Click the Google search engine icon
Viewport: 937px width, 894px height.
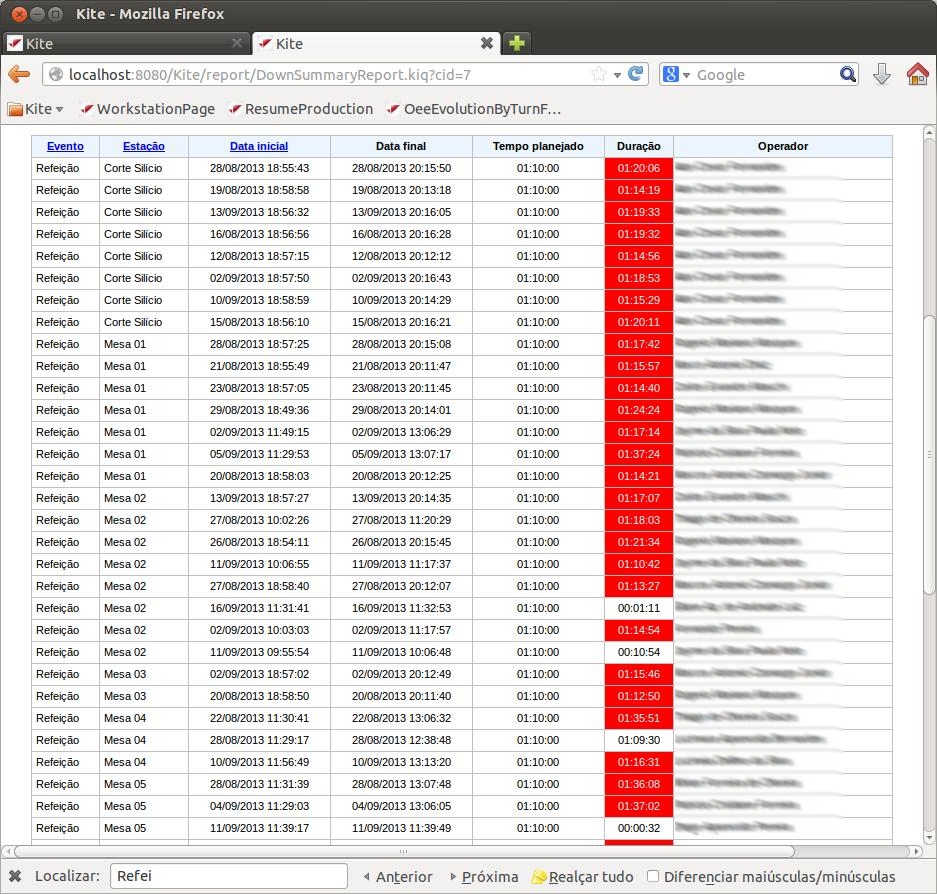click(x=670, y=74)
